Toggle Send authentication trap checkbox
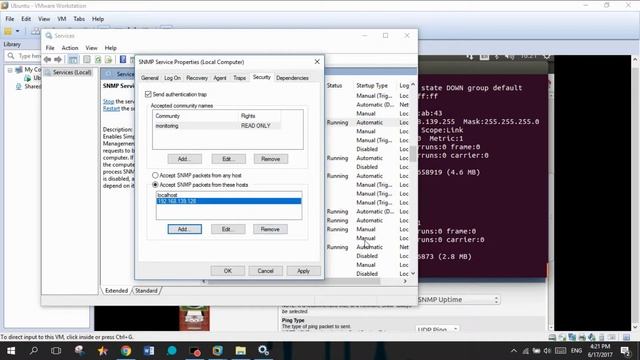 (x=148, y=94)
